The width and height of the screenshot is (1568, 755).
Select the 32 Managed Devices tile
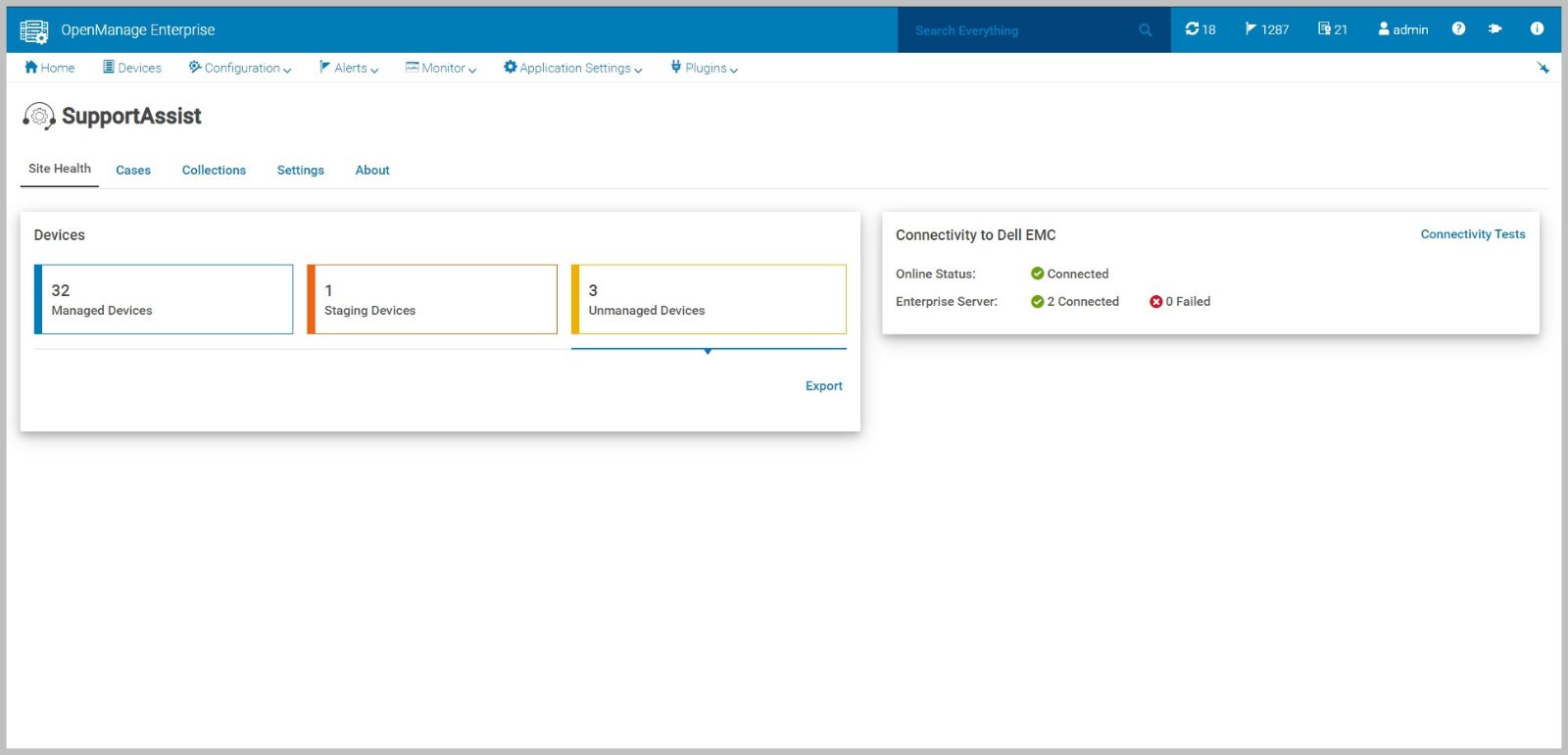coord(164,299)
